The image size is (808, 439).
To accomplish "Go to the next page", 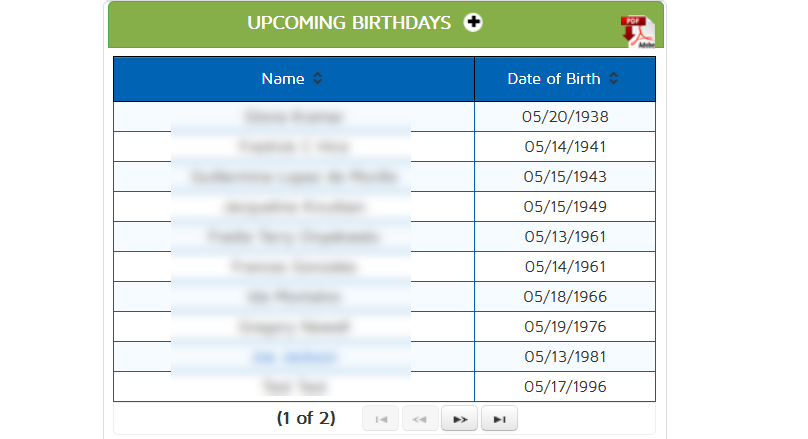I will [x=459, y=419].
